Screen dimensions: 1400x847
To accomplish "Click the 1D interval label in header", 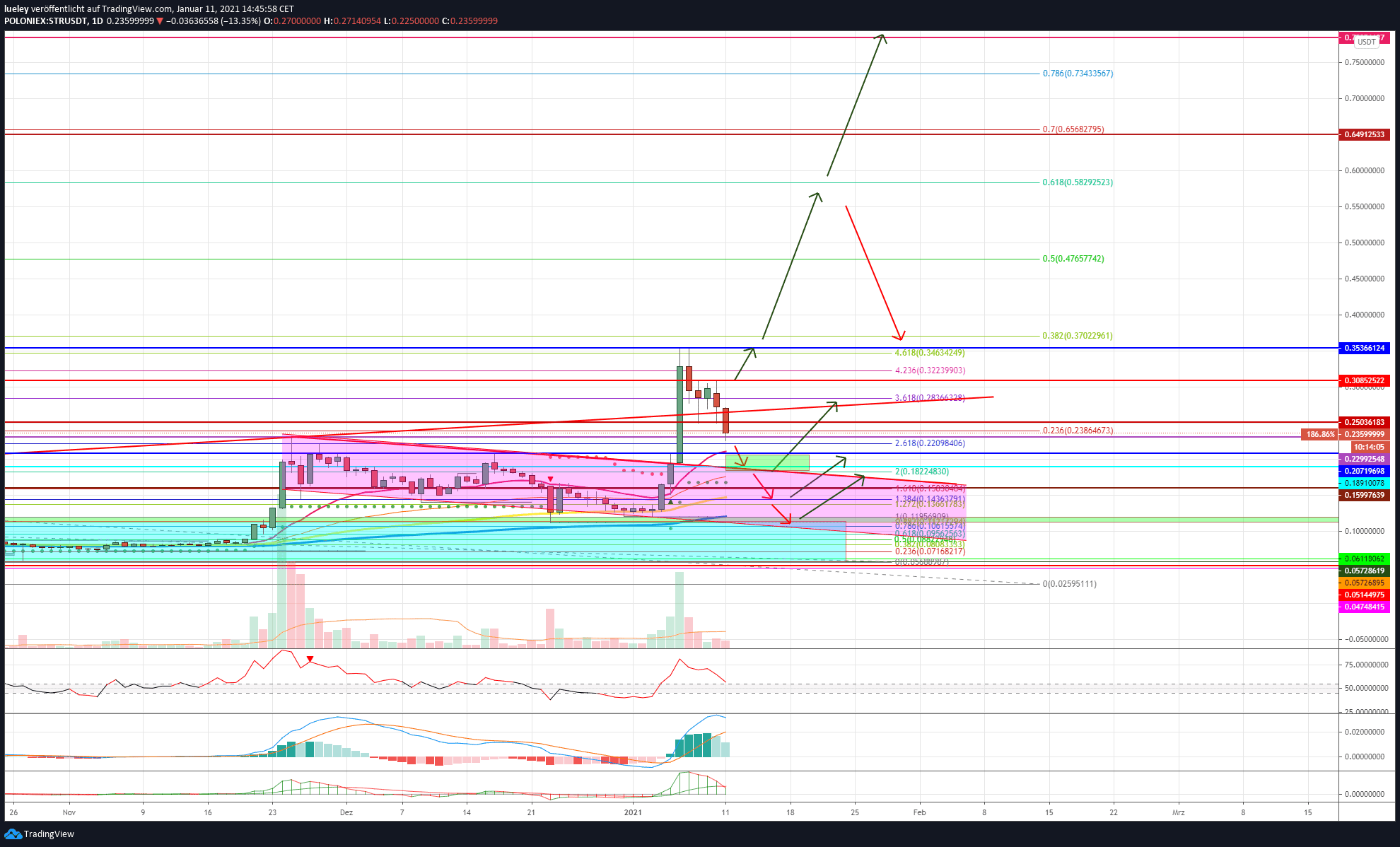I will click(x=98, y=21).
